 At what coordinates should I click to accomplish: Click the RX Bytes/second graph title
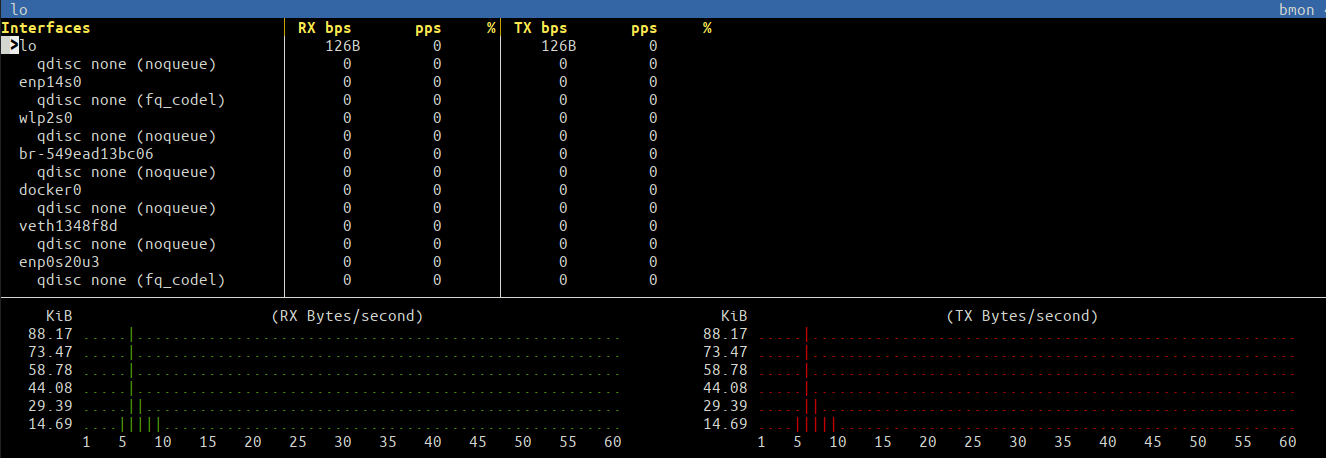coord(347,316)
